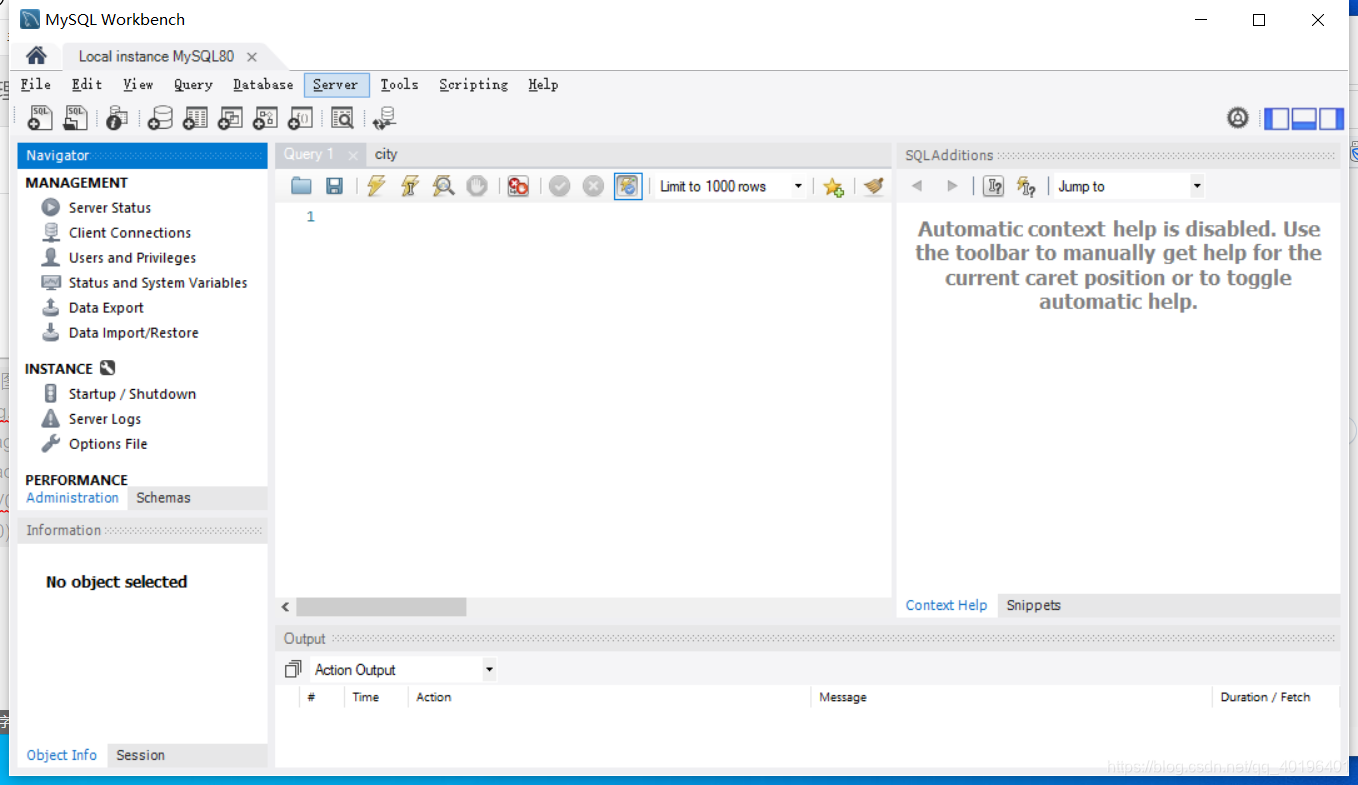Go back in context help
Viewport: 1358px width, 785px height.
click(917, 186)
